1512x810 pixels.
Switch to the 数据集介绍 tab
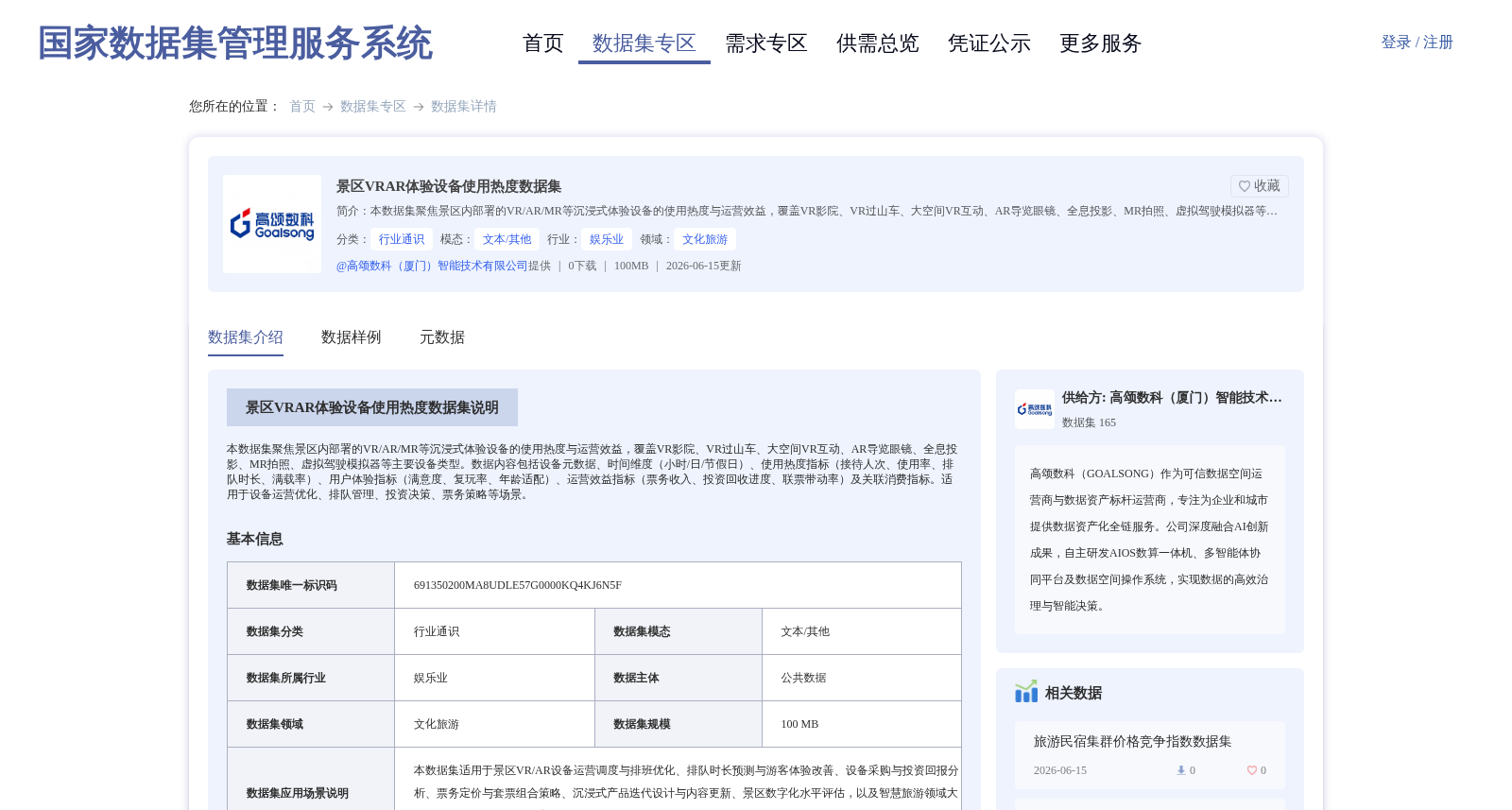[x=246, y=337]
